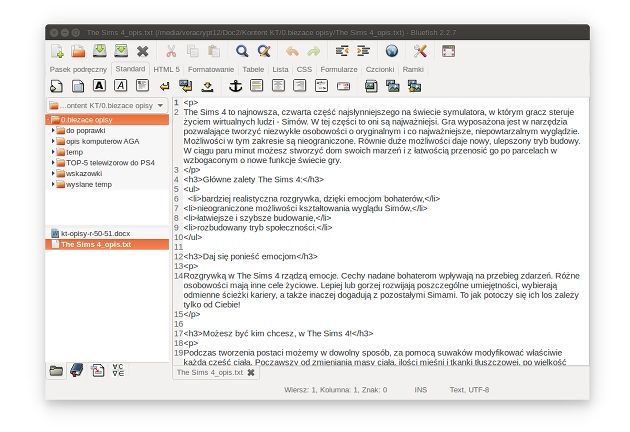Image resolution: width=630 pixels, height=432 pixels.
Task: Expand TOP-5 telewizorow do PS4 folder
Action: pyautogui.click(x=53, y=163)
